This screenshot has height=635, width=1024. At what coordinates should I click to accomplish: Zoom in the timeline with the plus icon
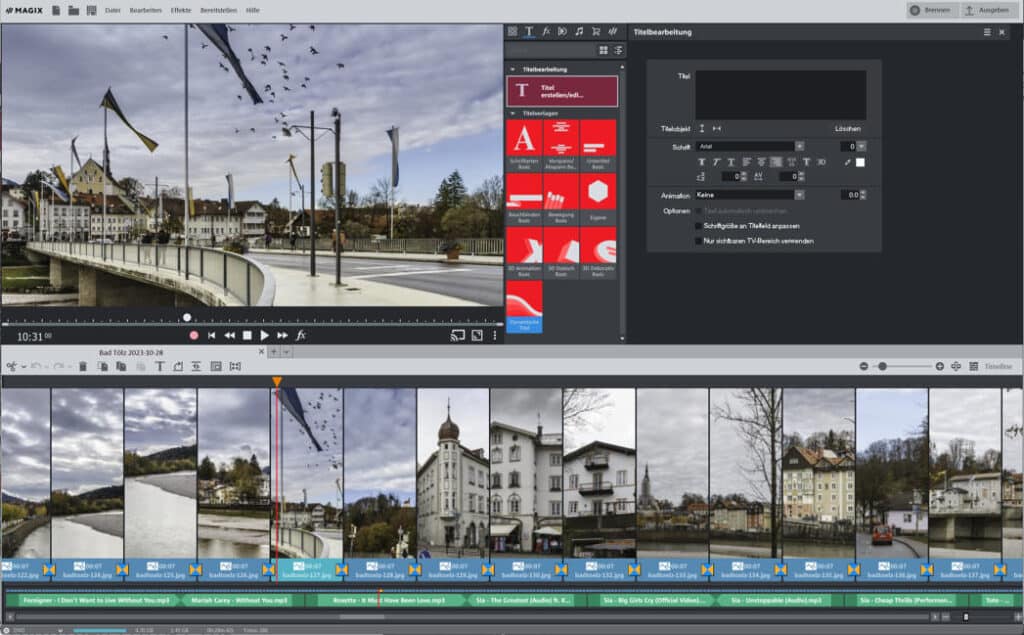(x=940, y=366)
